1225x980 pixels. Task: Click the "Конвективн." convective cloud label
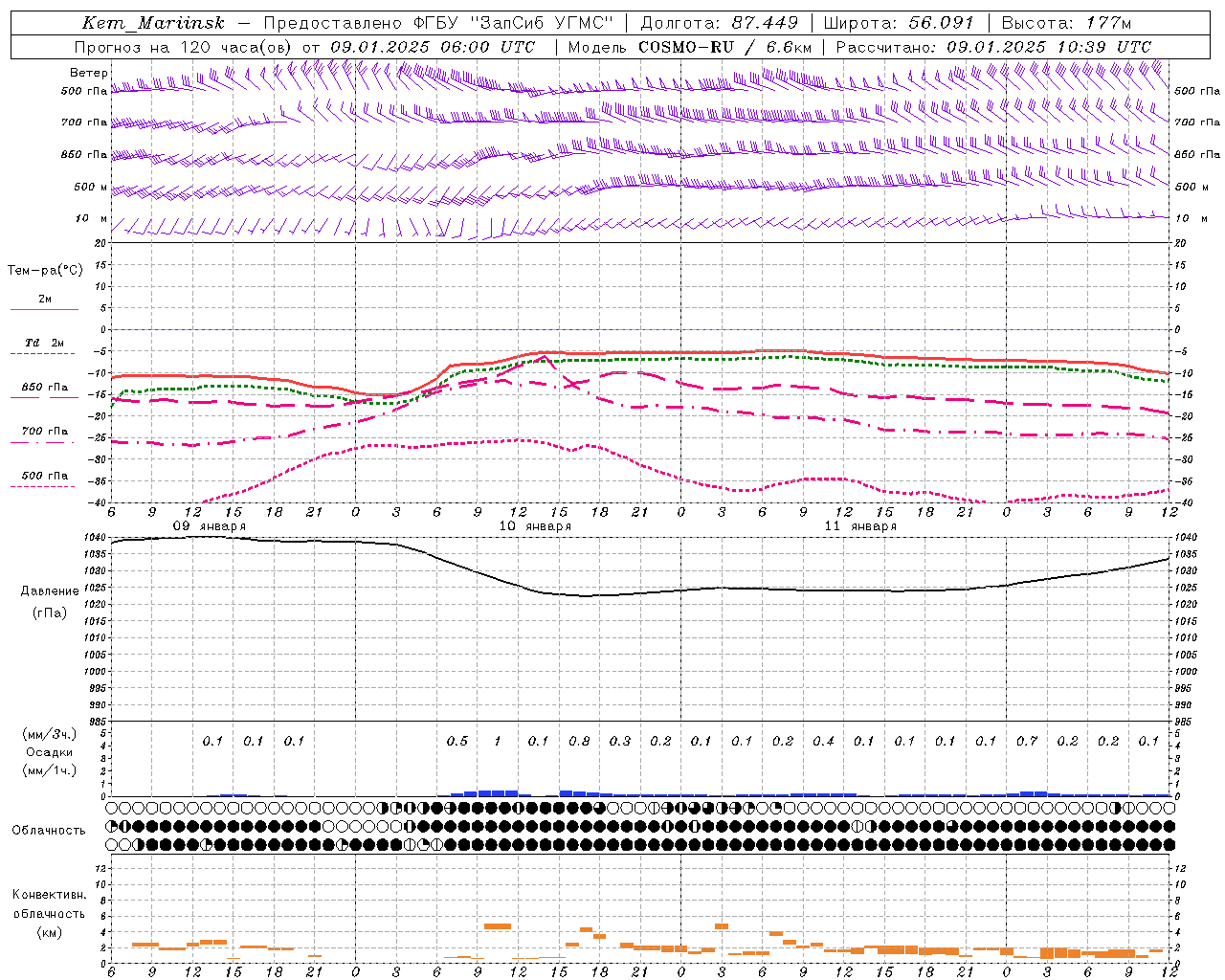click(x=49, y=895)
